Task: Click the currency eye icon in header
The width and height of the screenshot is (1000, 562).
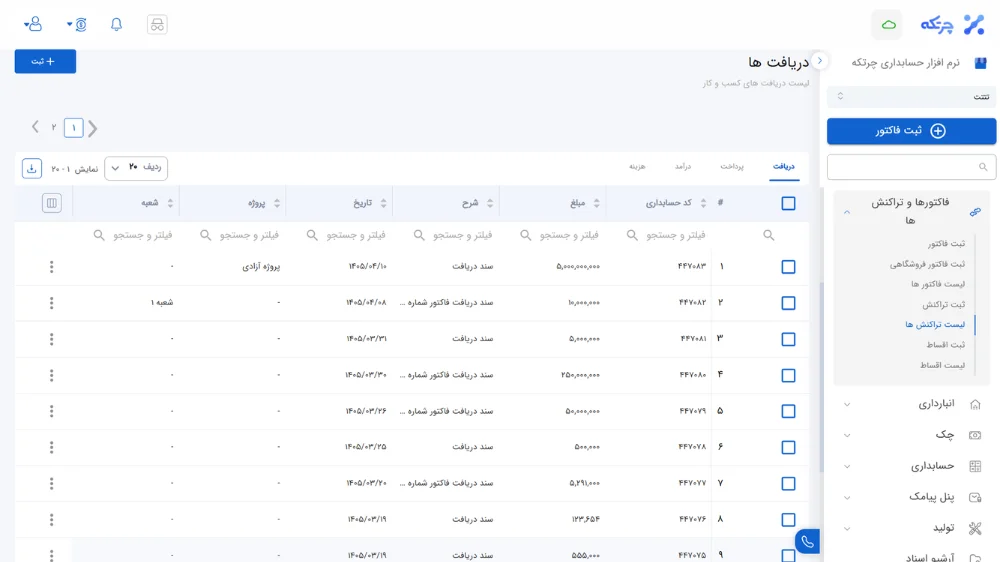Action: point(77,24)
